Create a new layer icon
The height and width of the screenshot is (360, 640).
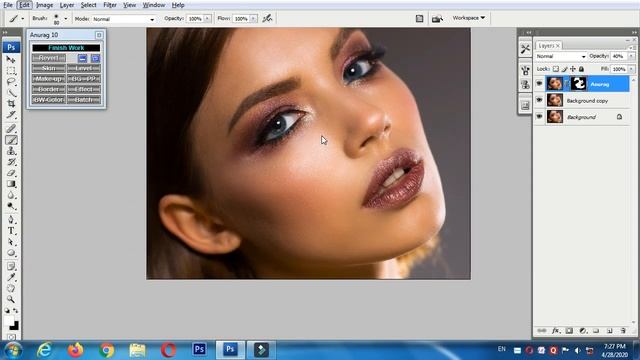(609, 331)
